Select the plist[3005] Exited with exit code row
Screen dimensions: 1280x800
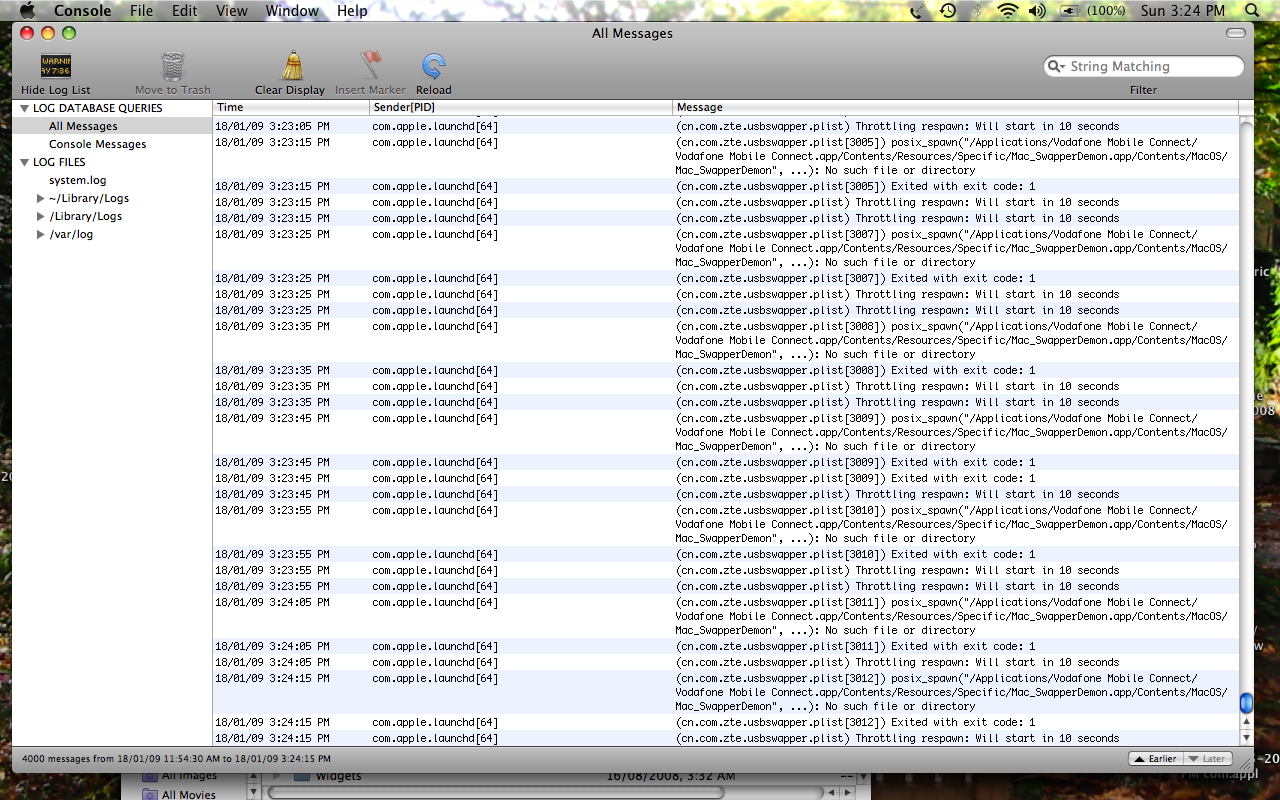pyautogui.click(x=725, y=186)
